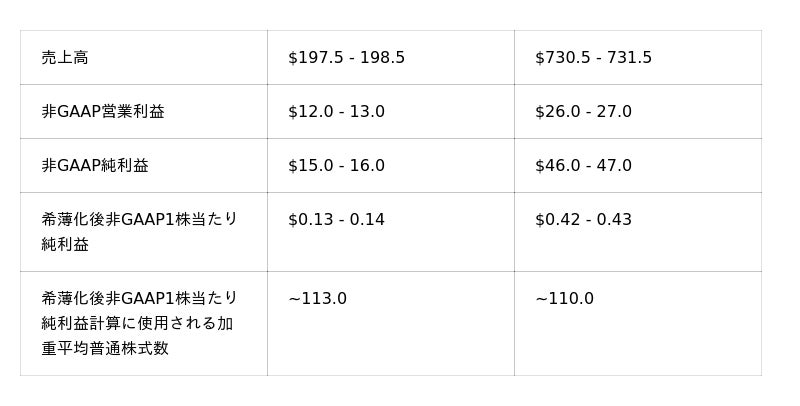Click the 非GAAP営業利益 row label
This screenshot has width=800, height=406.
pos(102,112)
